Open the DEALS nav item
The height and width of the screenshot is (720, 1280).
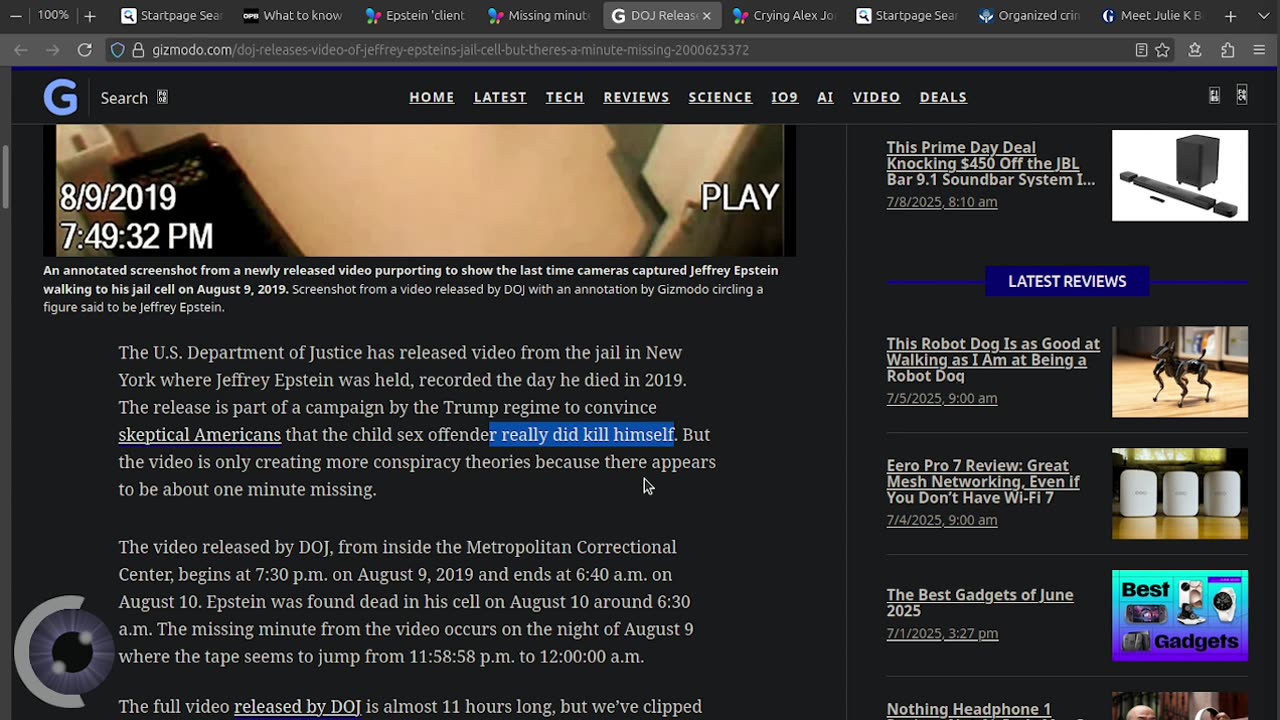(943, 97)
